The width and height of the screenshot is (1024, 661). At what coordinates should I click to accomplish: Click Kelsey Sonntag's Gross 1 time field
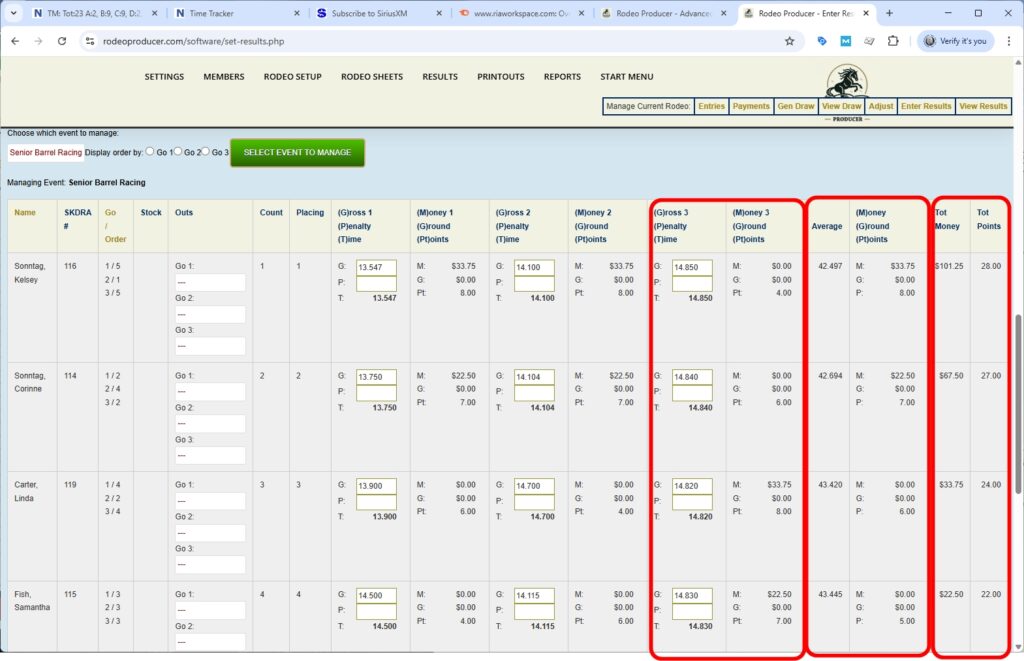coord(376,267)
